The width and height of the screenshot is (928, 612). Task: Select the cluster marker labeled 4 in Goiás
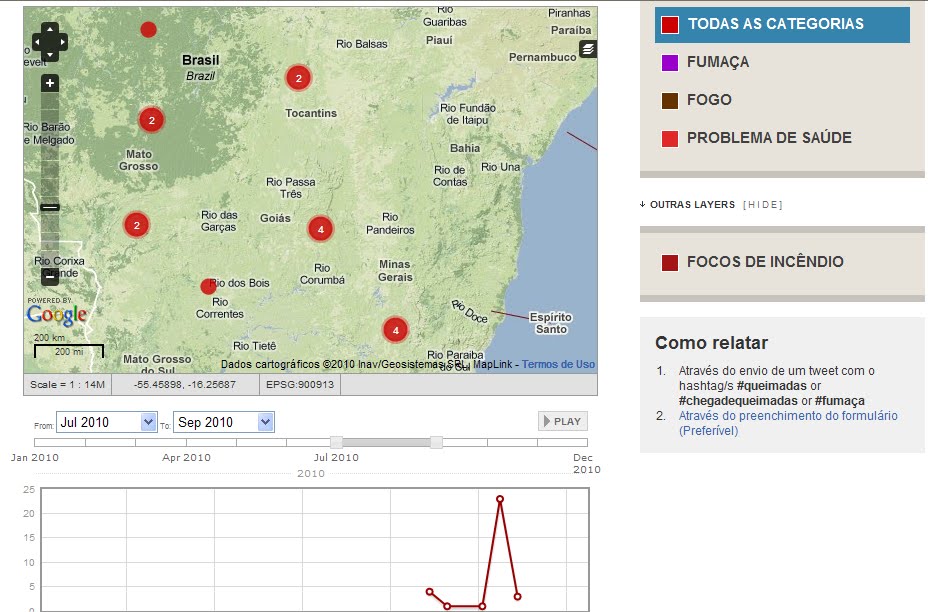click(321, 229)
